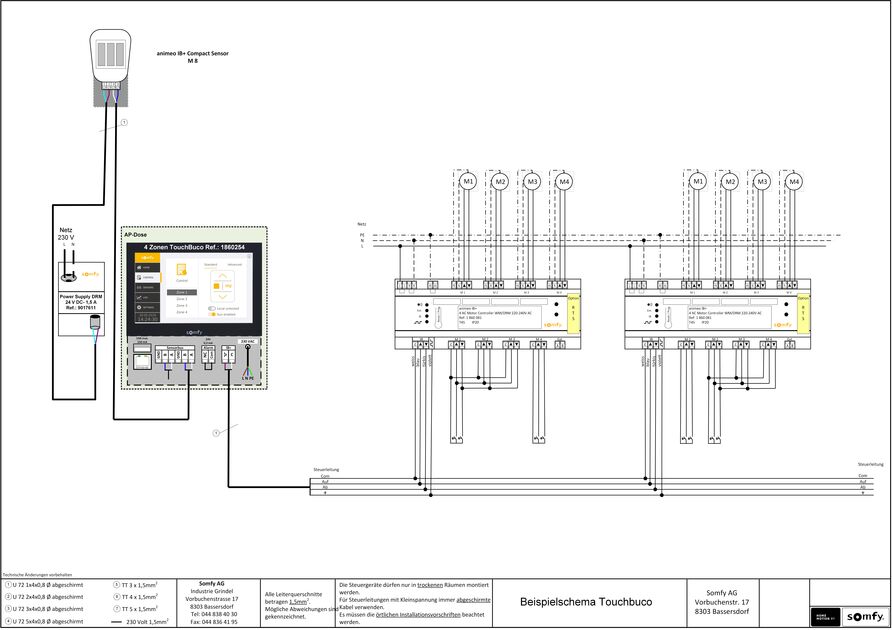
Task: Select Zone 1 in the touchscreen zone list
Action: (182, 293)
